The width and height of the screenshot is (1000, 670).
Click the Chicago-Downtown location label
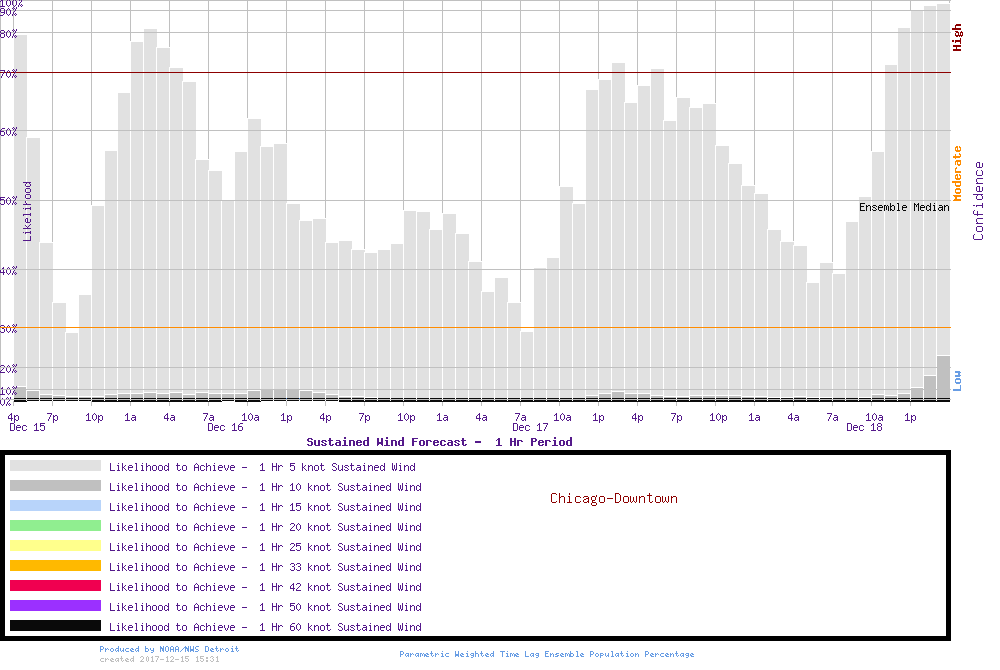[613, 498]
